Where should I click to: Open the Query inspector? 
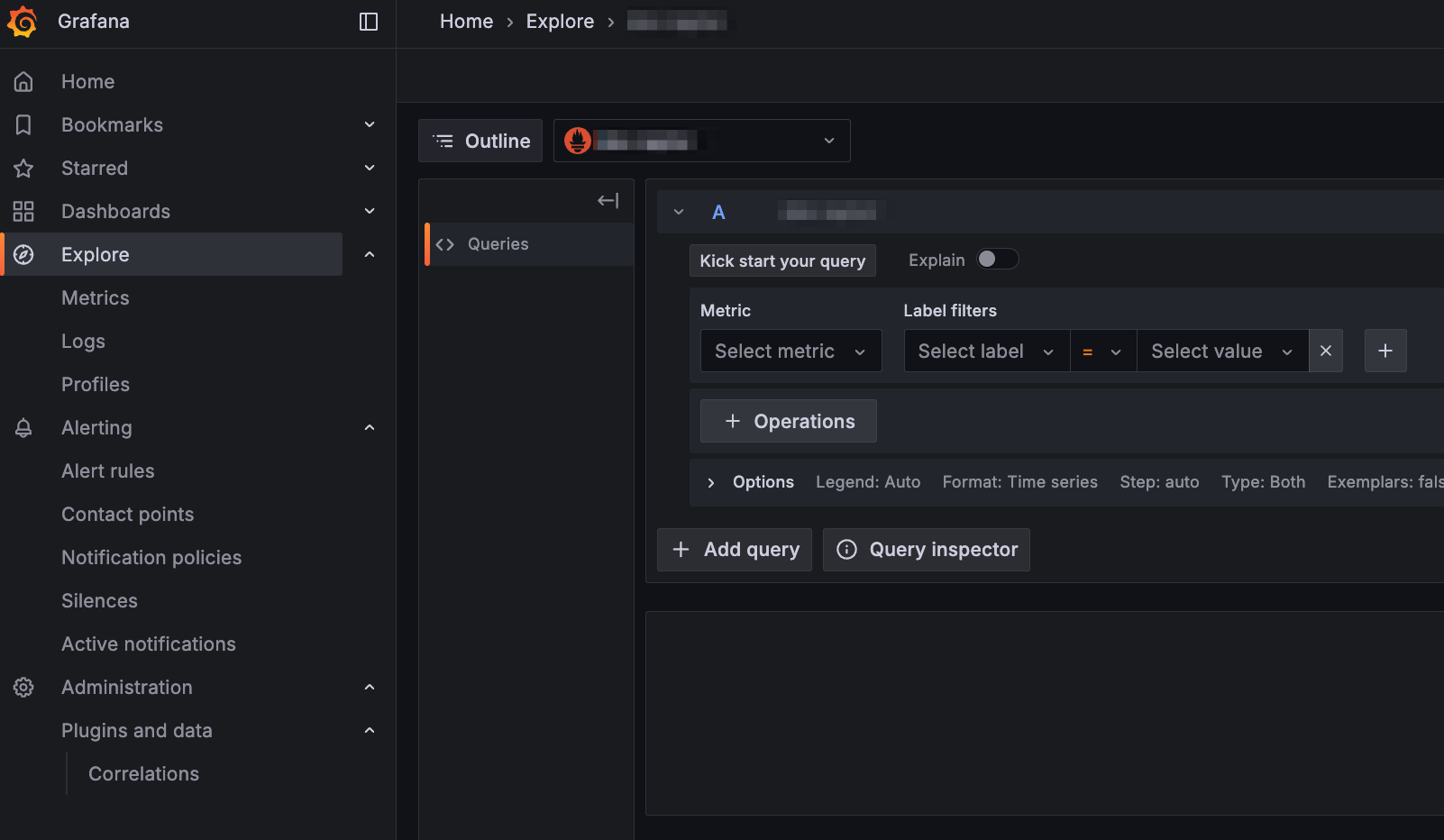pos(926,549)
